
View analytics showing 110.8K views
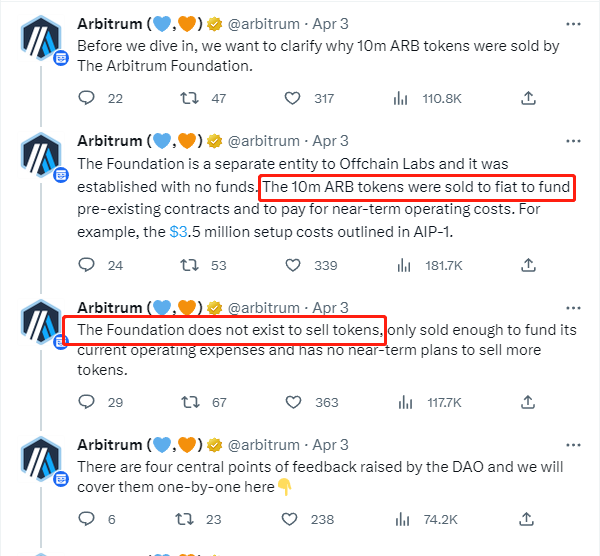tap(400, 98)
